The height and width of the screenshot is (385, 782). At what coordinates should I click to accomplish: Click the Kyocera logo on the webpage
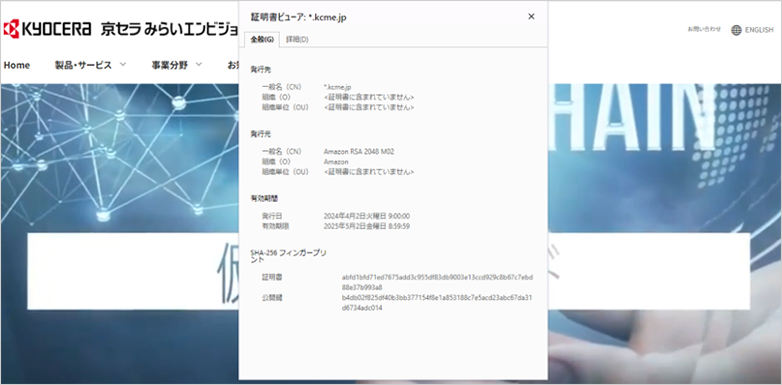(47, 29)
